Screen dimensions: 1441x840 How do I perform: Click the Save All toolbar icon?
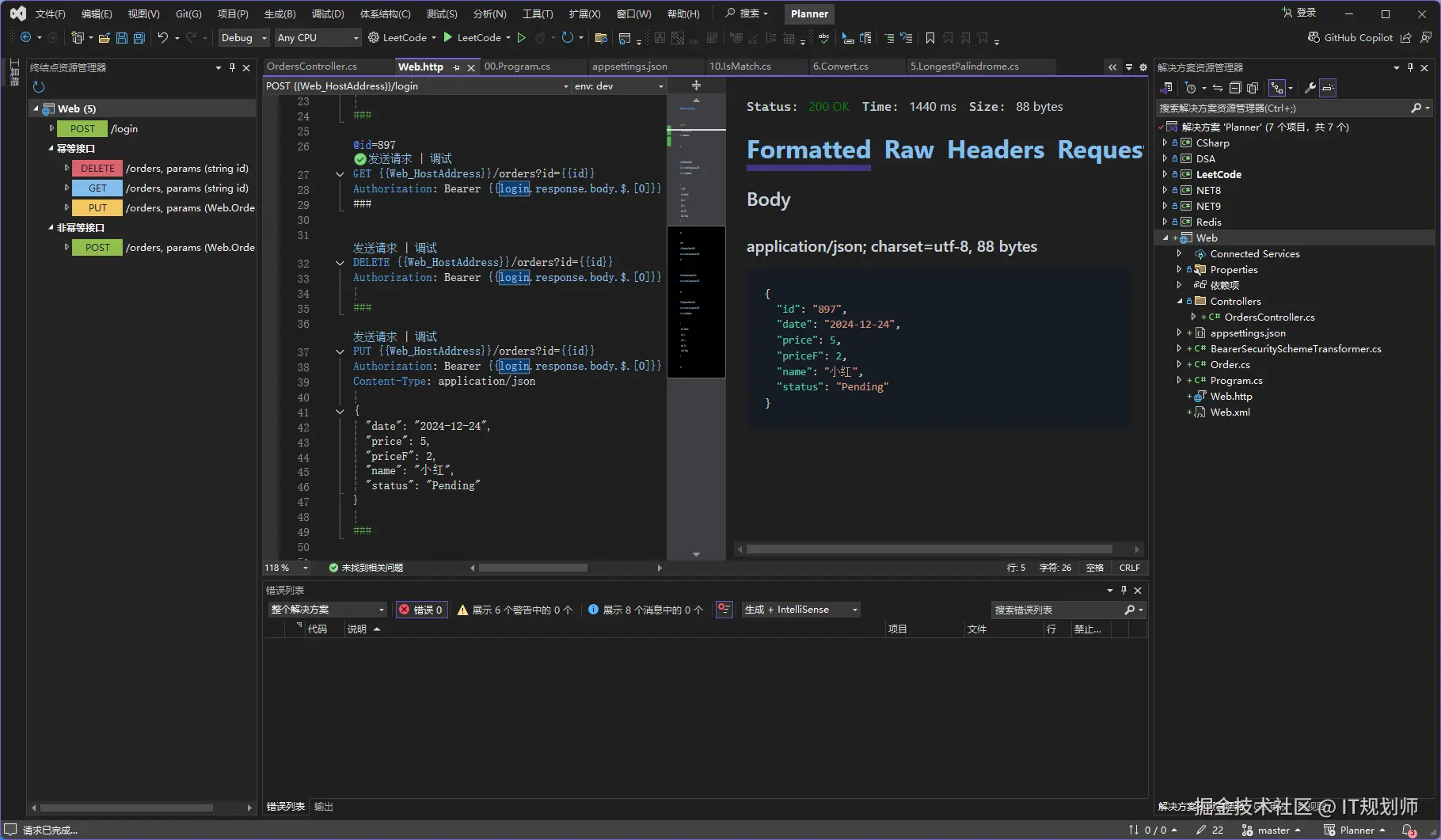[139, 38]
